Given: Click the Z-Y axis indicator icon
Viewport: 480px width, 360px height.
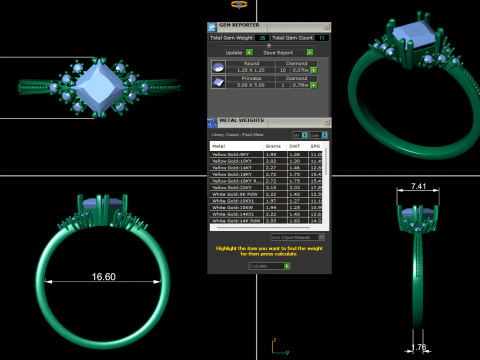Looking at the screenshot, I should 280,346.
